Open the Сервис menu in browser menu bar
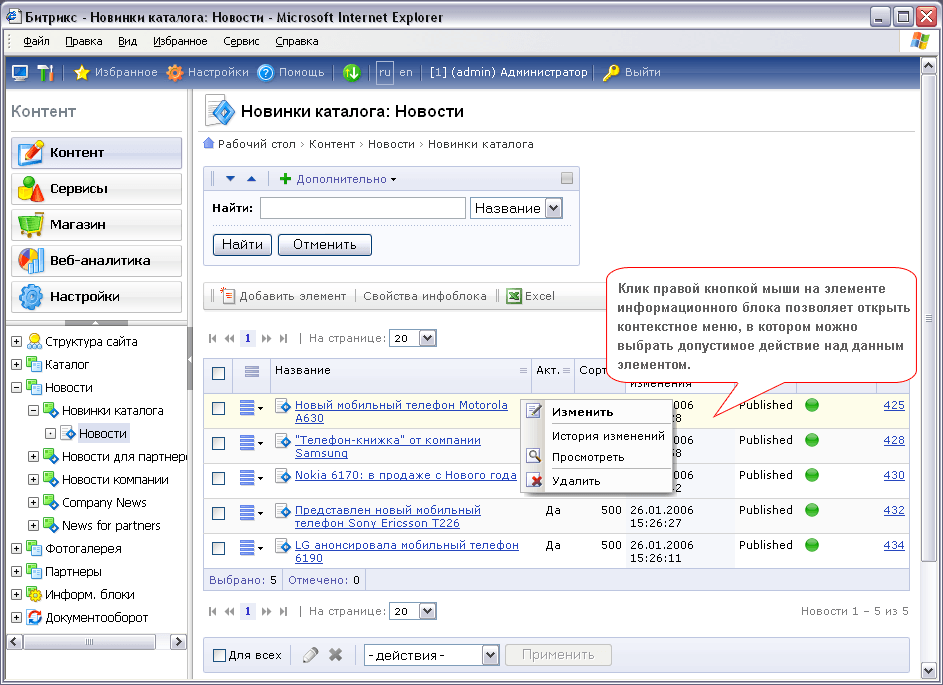This screenshot has height=685, width=943. (x=241, y=41)
